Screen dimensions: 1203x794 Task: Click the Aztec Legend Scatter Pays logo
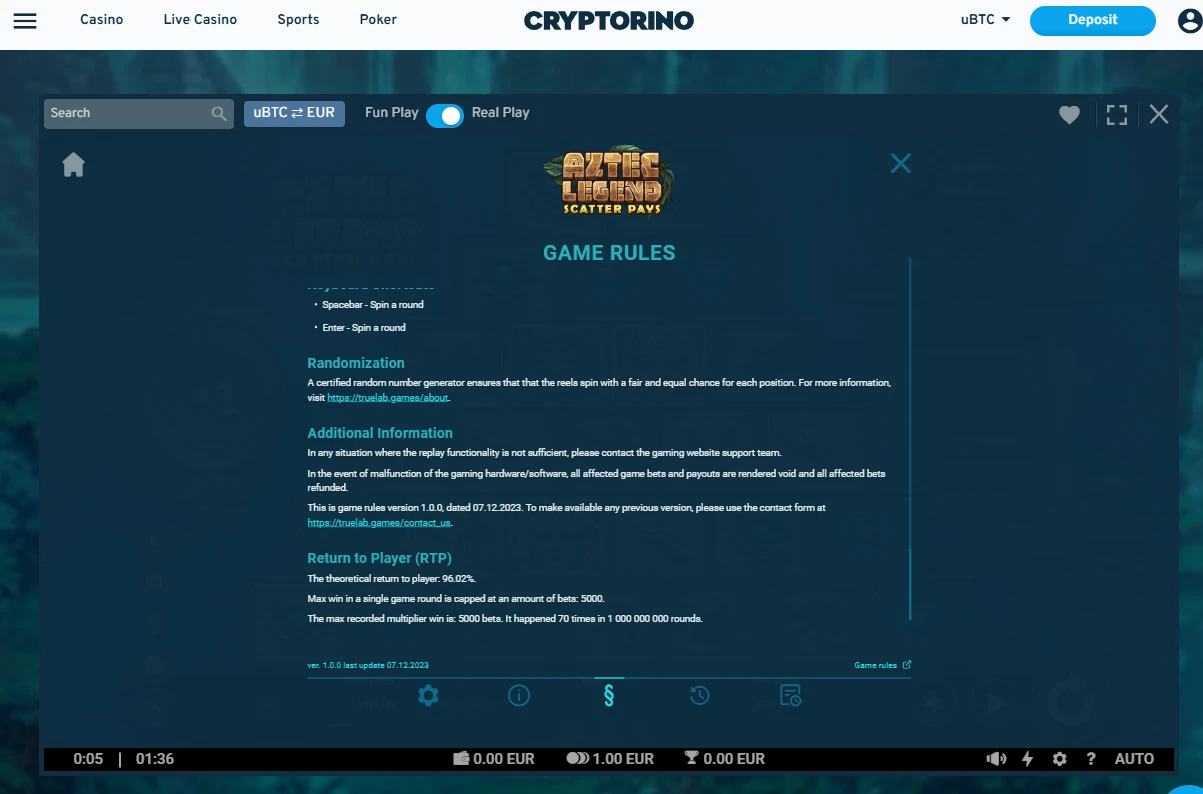coord(609,183)
